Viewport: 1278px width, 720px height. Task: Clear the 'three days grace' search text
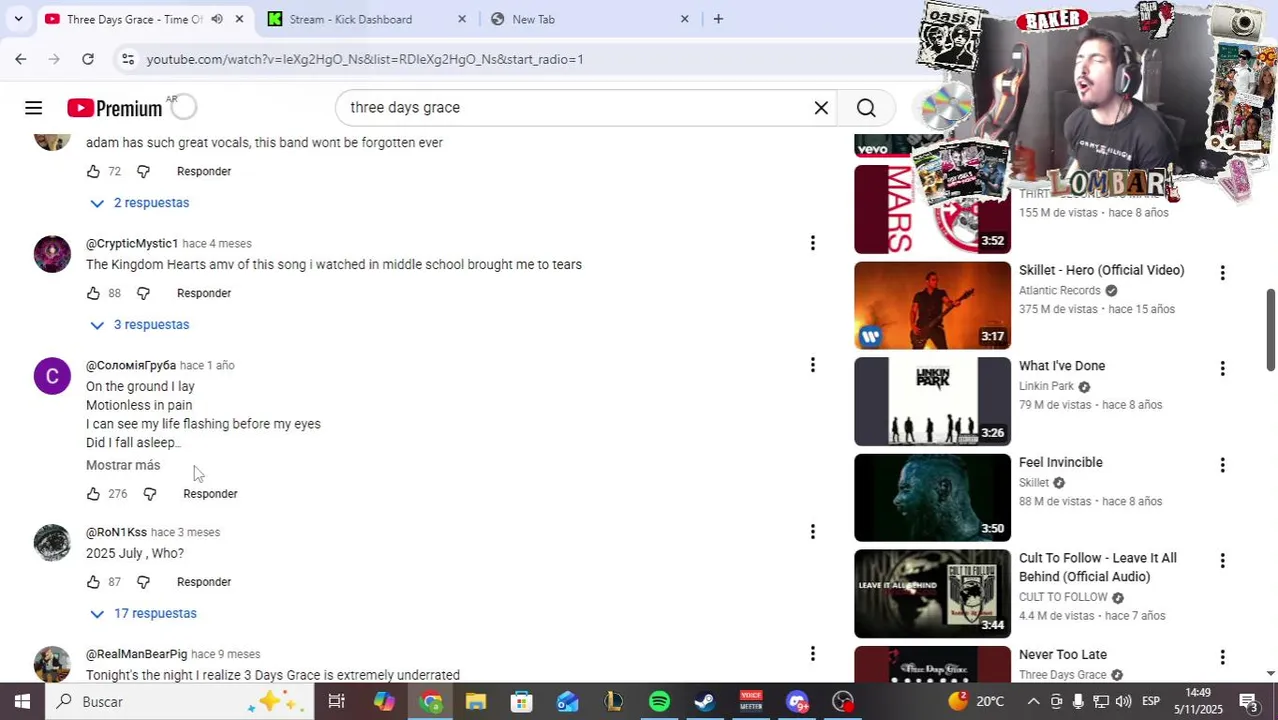[x=821, y=108]
